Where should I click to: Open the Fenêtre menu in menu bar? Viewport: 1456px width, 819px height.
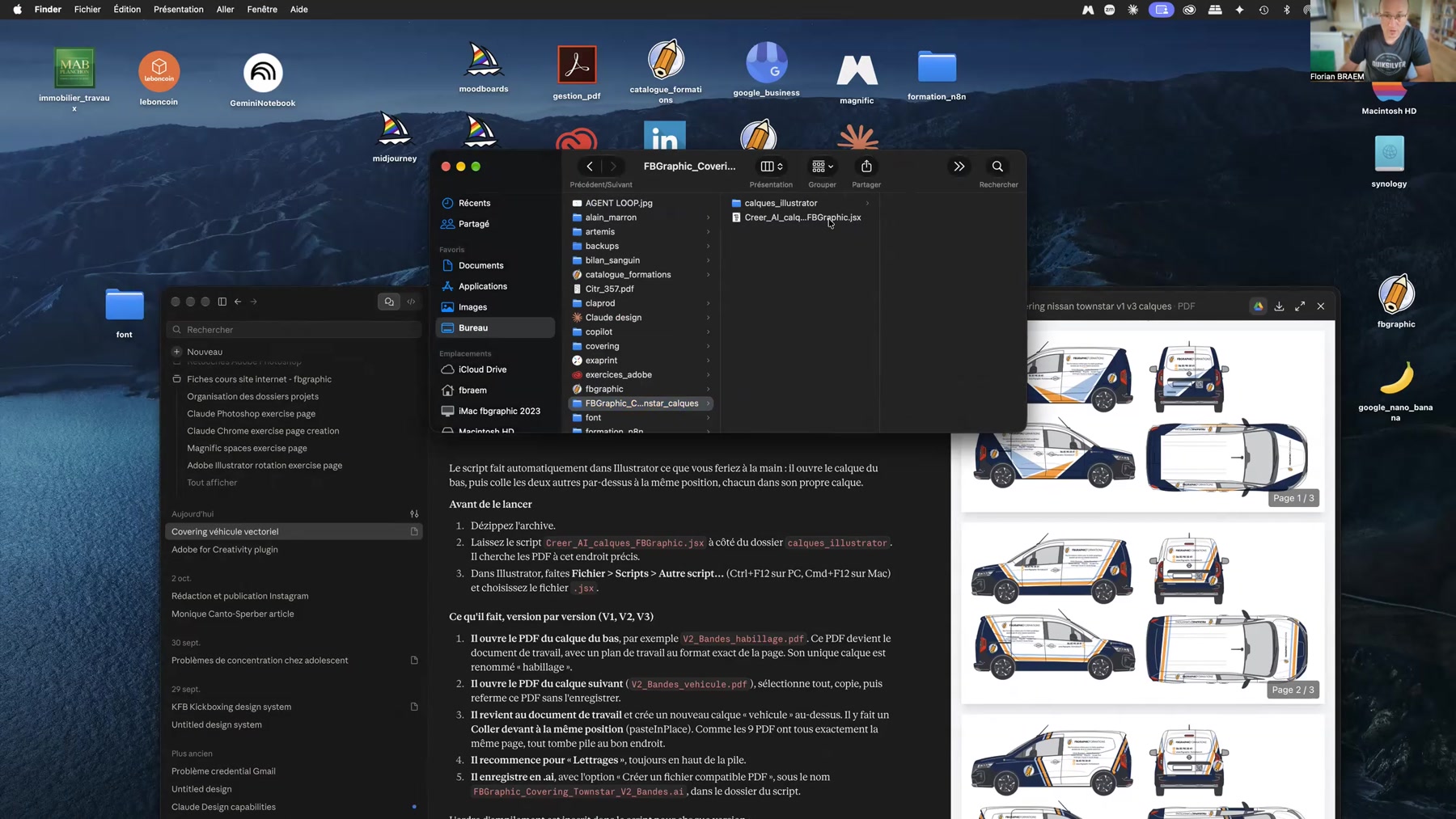coord(262,10)
